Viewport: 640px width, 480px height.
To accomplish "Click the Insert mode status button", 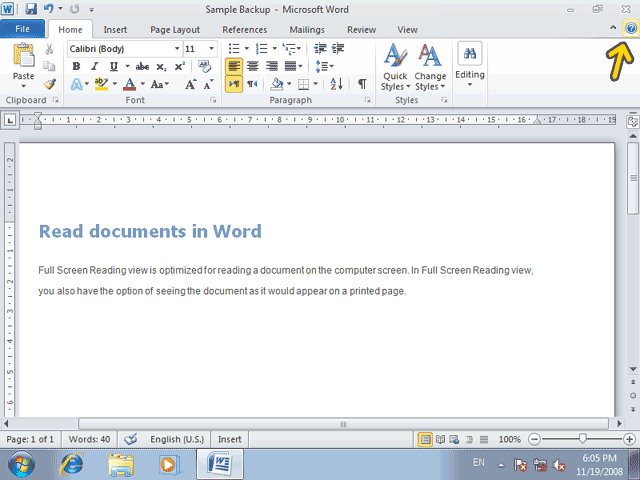I will click(229, 439).
